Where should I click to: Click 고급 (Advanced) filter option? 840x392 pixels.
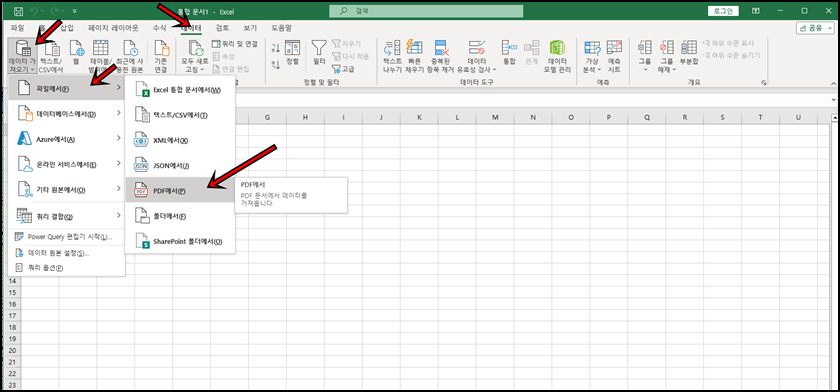pyautogui.click(x=343, y=69)
